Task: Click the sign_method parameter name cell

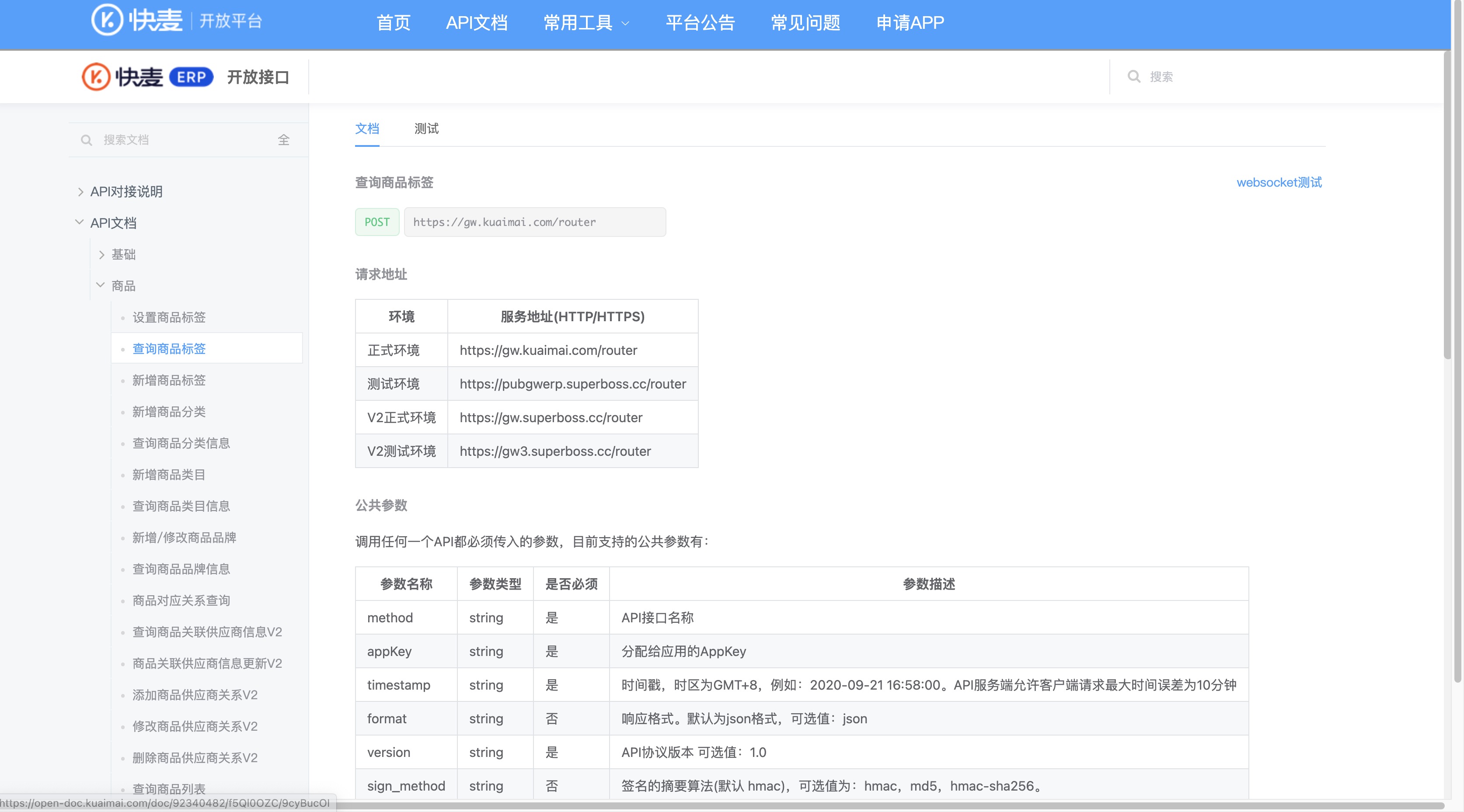Action: [x=406, y=786]
